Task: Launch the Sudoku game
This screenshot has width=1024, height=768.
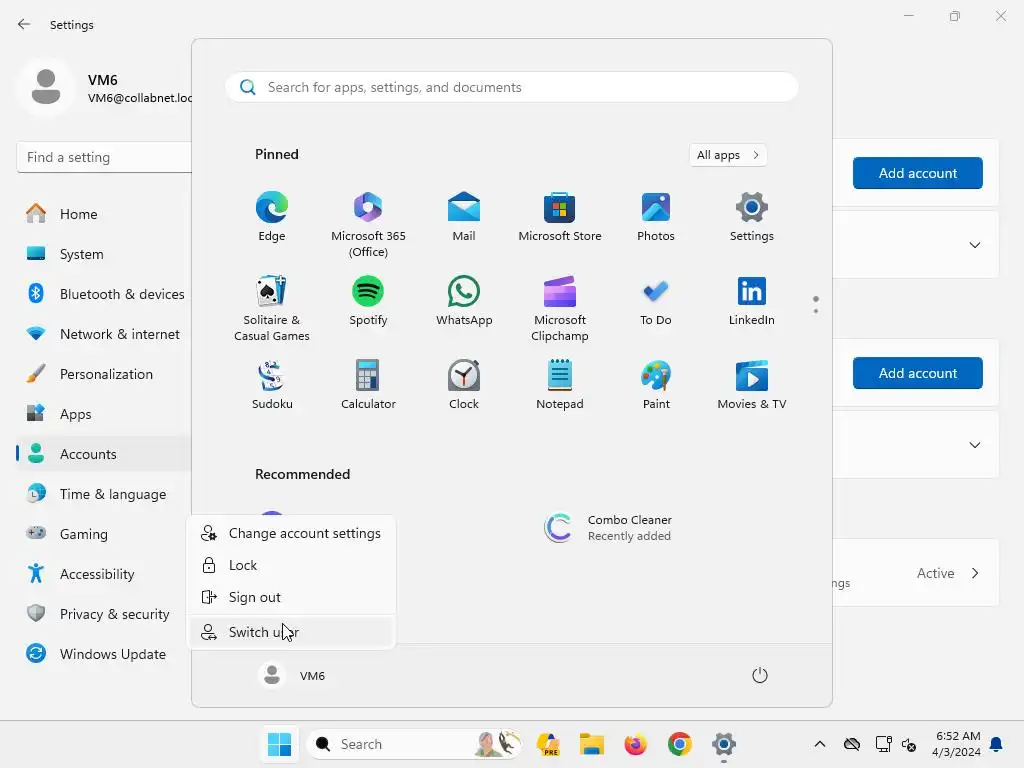Action: point(272,385)
